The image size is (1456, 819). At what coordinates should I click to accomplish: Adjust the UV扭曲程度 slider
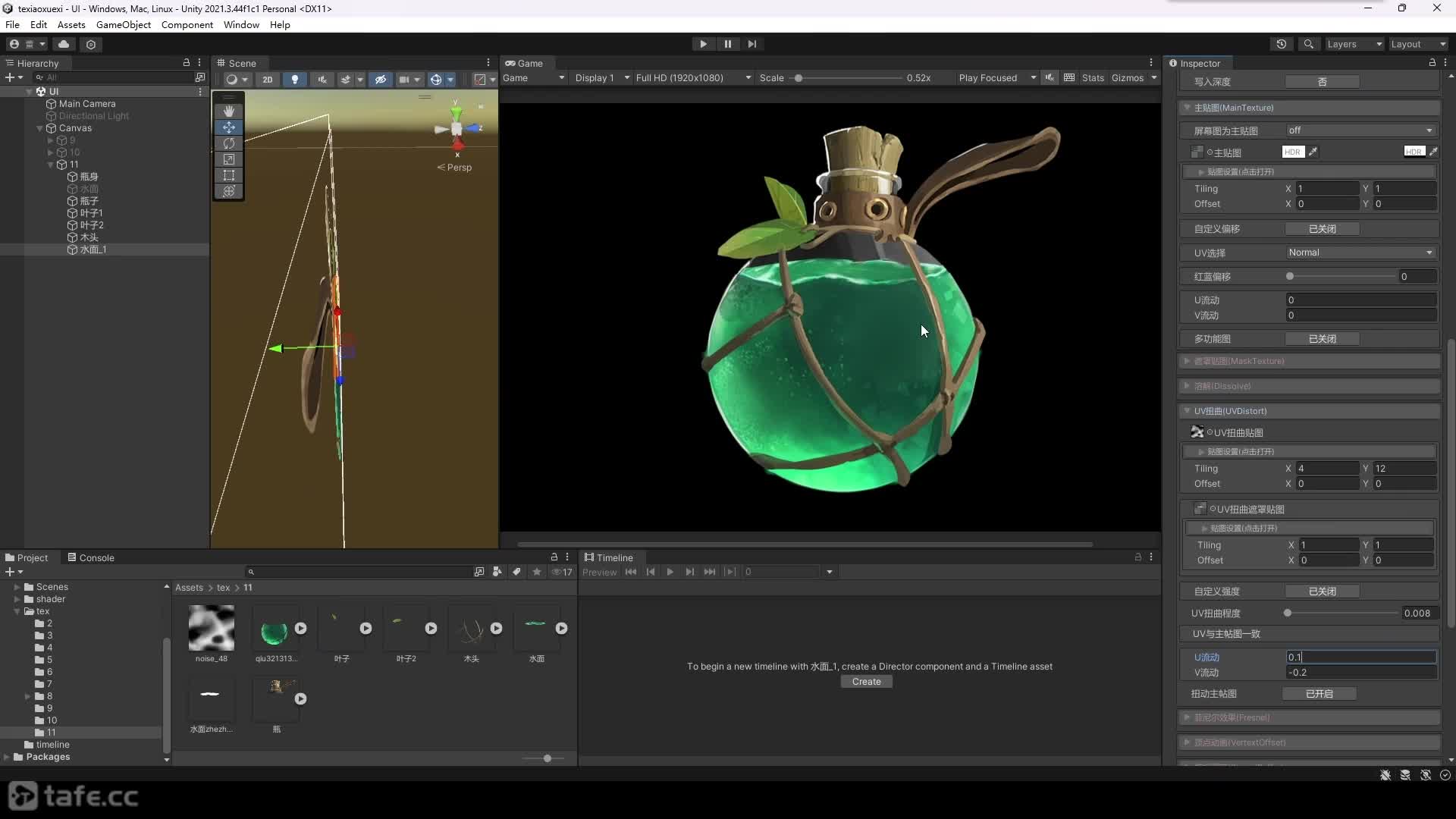coord(1342,613)
